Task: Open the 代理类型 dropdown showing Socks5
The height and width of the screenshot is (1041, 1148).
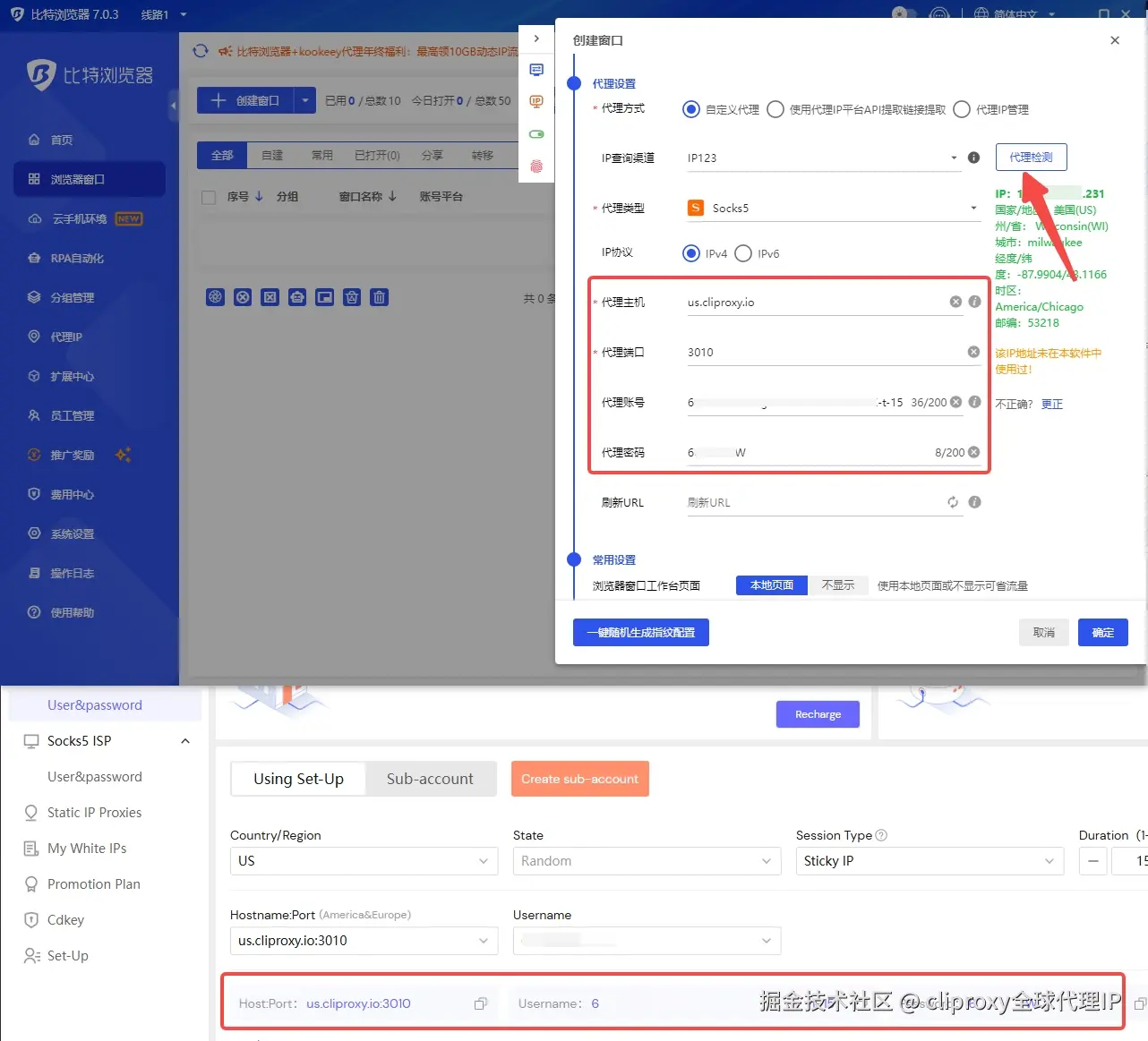Action: [833, 208]
